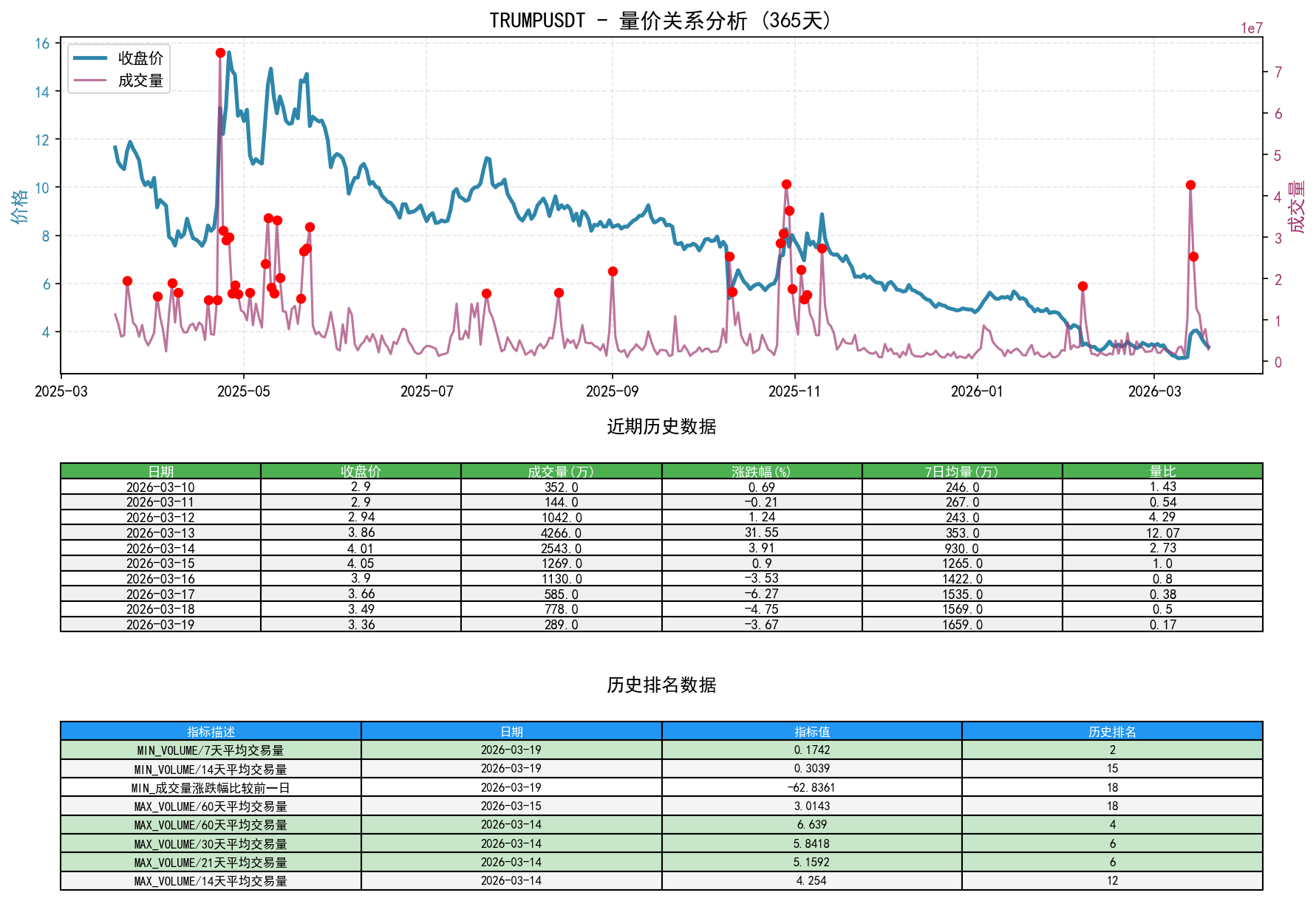Click the highest red volume spike marker
1316x901 pixels.
(220, 53)
